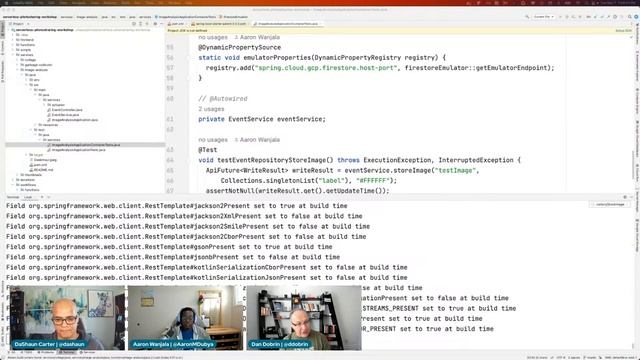640x360 pixels.
Task: Select the ImageAnalysisApplicationContainerTests.java editor tab
Action: click(x=288, y=24)
